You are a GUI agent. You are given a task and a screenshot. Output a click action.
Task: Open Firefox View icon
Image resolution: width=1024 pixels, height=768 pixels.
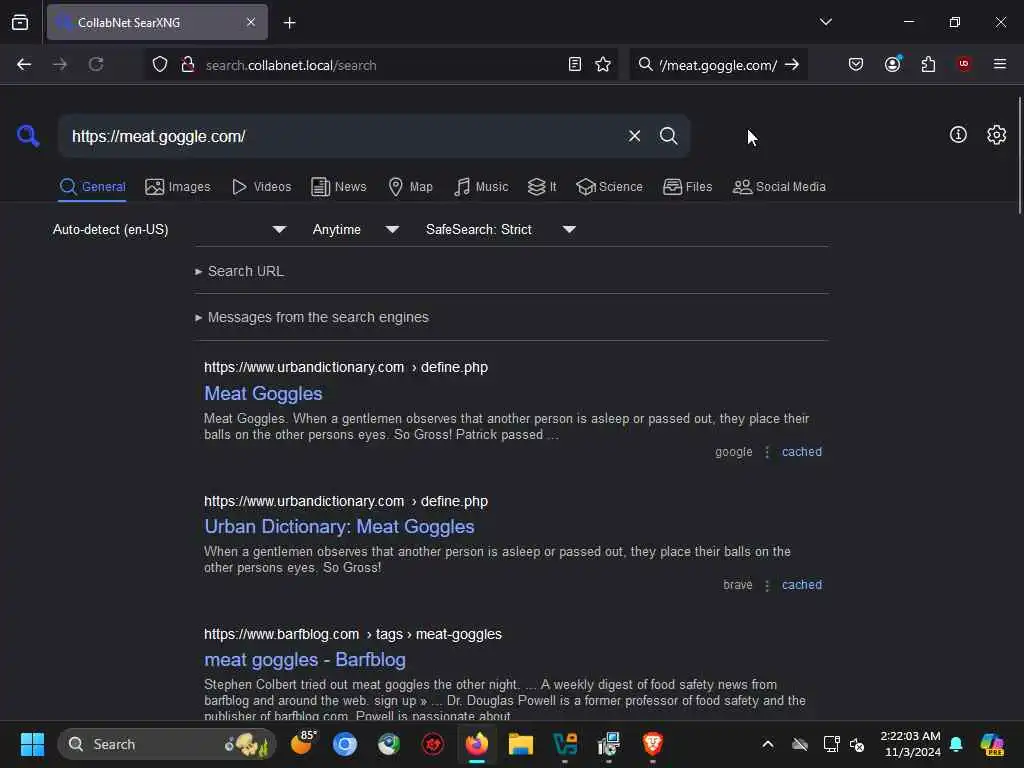(20, 23)
